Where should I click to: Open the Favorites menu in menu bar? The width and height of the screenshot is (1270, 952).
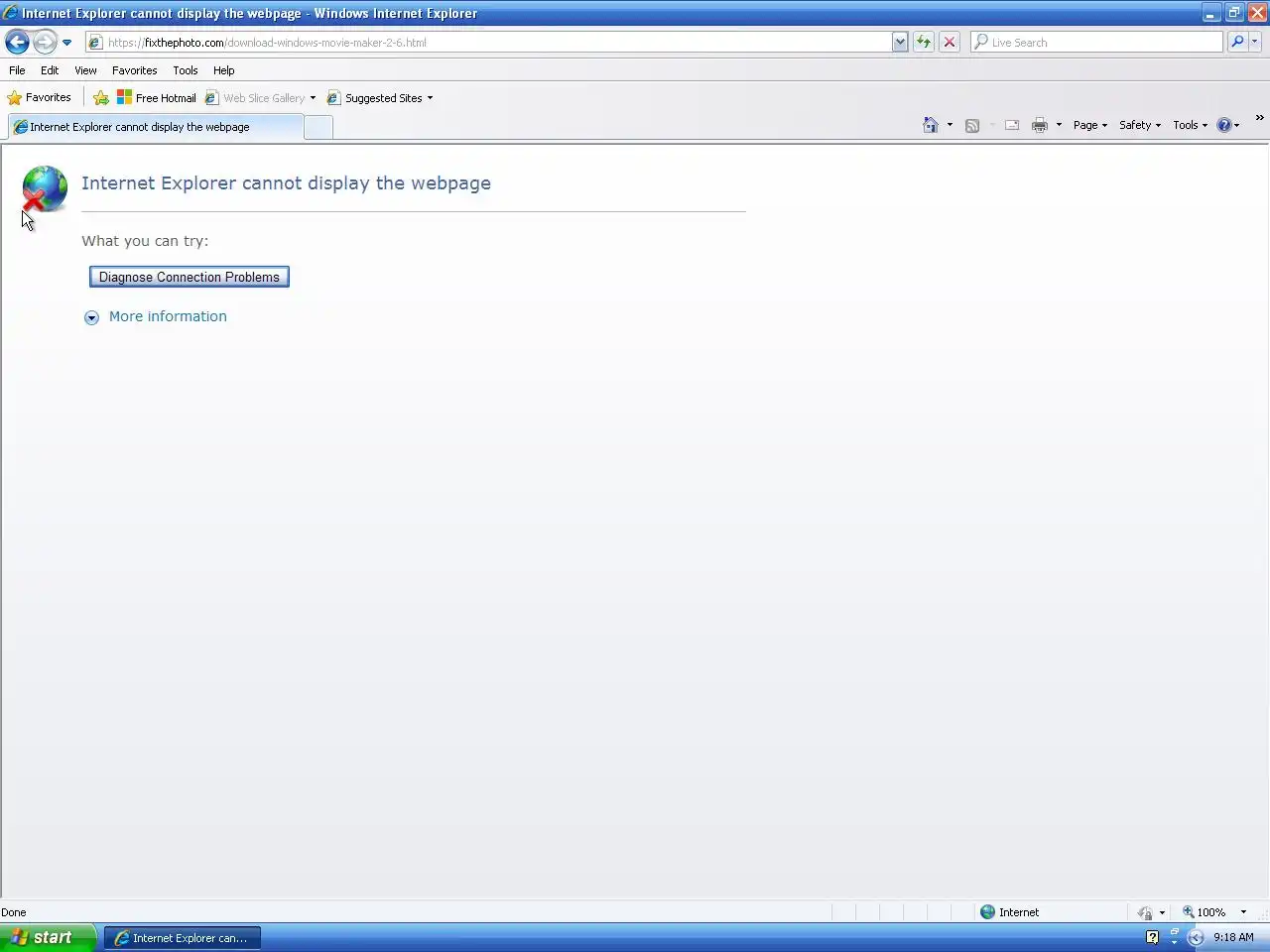coord(134,70)
